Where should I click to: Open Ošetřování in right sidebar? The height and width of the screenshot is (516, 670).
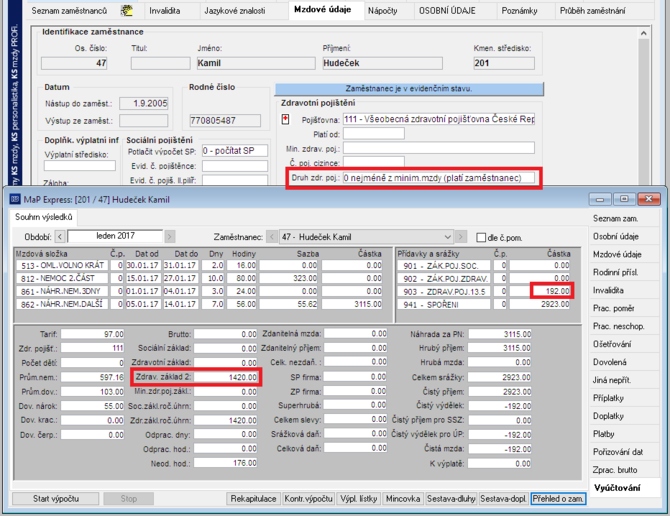[624, 344]
